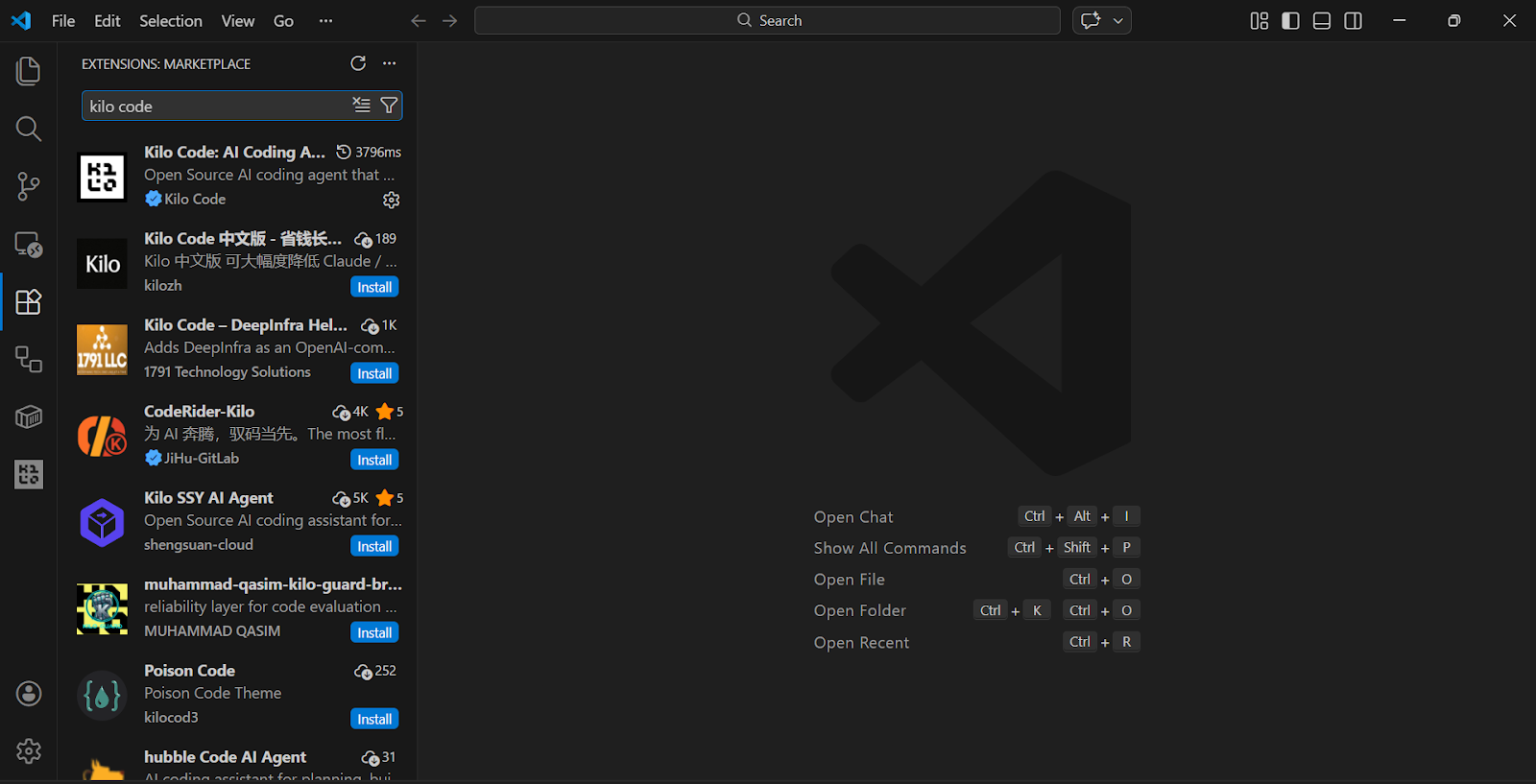Click the 3796ms activation time indicator

pyautogui.click(x=369, y=152)
